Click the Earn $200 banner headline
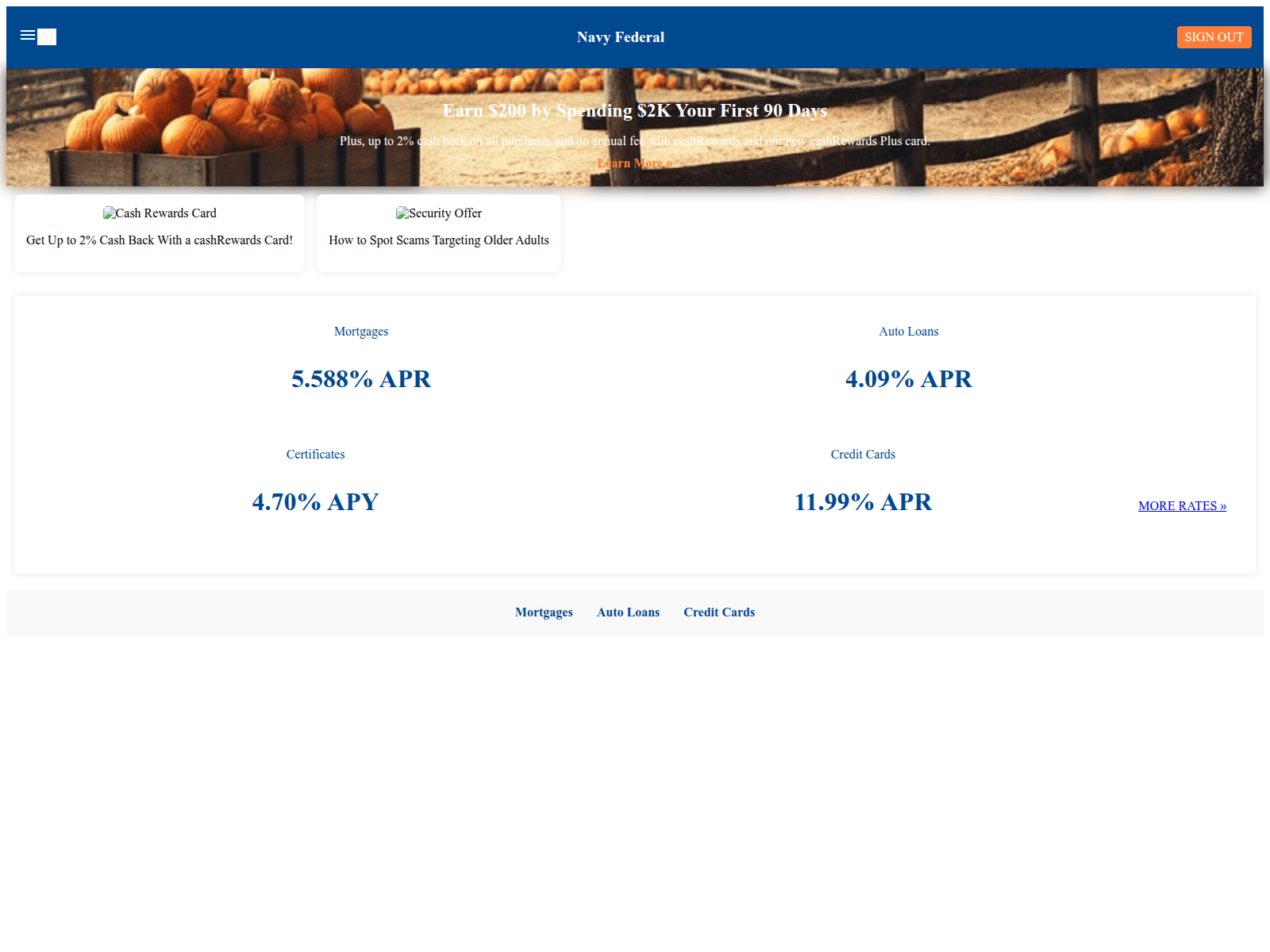The width and height of the screenshot is (1270, 952). point(635,110)
